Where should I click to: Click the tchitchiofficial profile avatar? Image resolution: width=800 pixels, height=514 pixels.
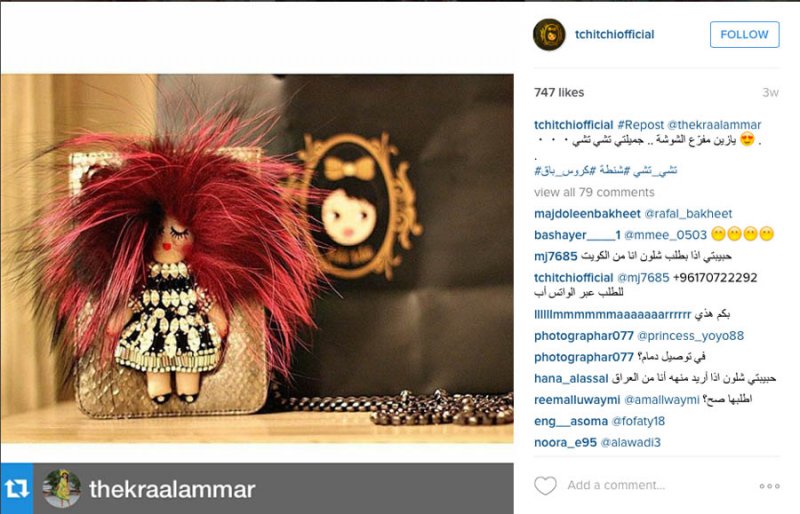pyautogui.click(x=549, y=35)
